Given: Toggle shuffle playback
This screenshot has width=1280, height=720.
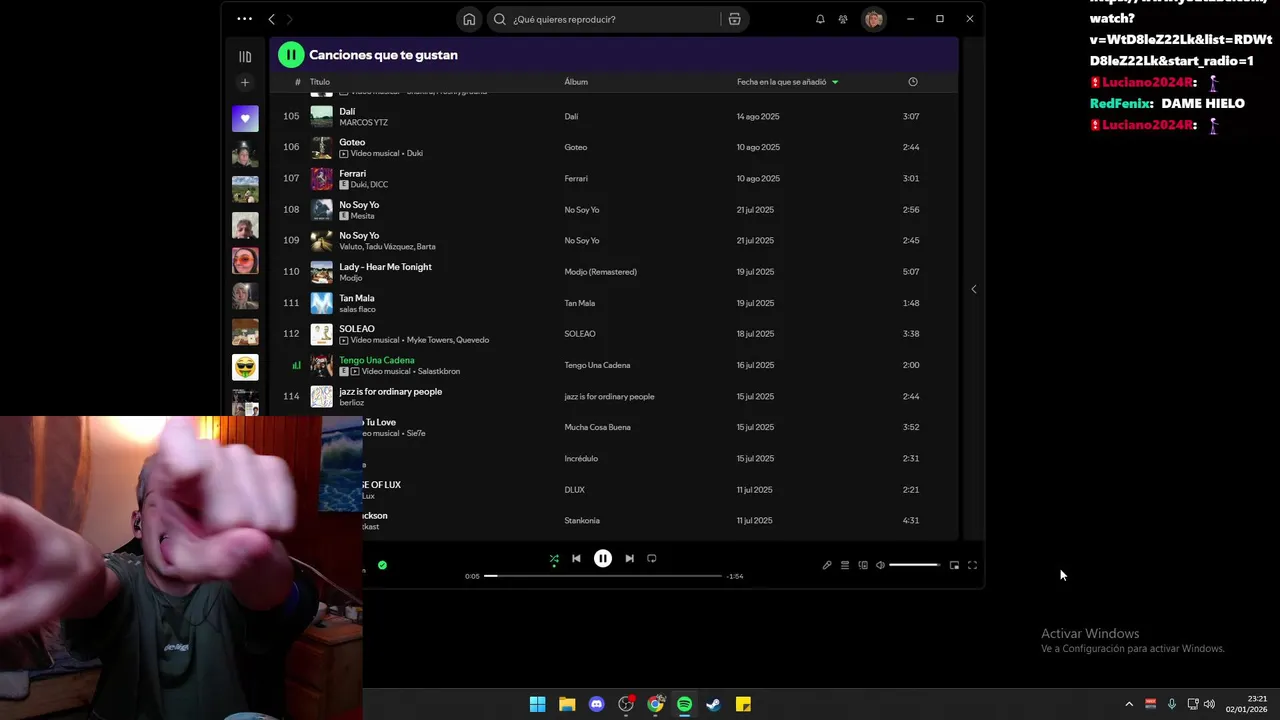Looking at the screenshot, I should (554, 559).
